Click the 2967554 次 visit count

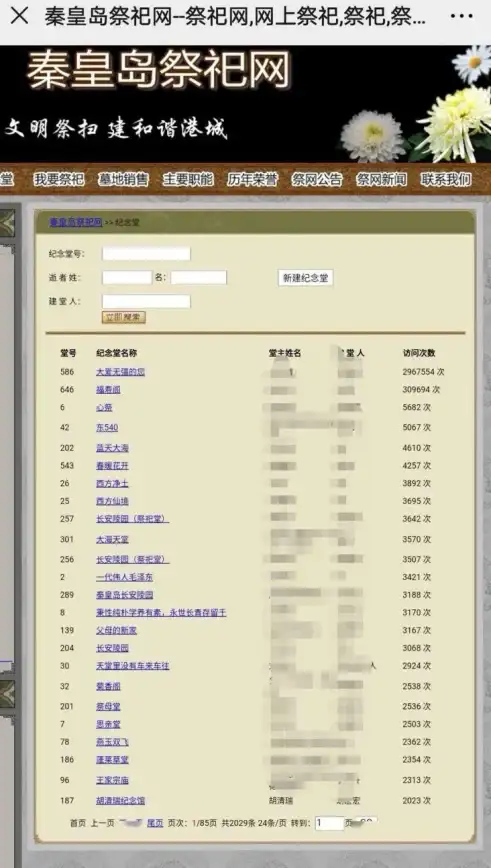pyautogui.click(x=423, y=372)
